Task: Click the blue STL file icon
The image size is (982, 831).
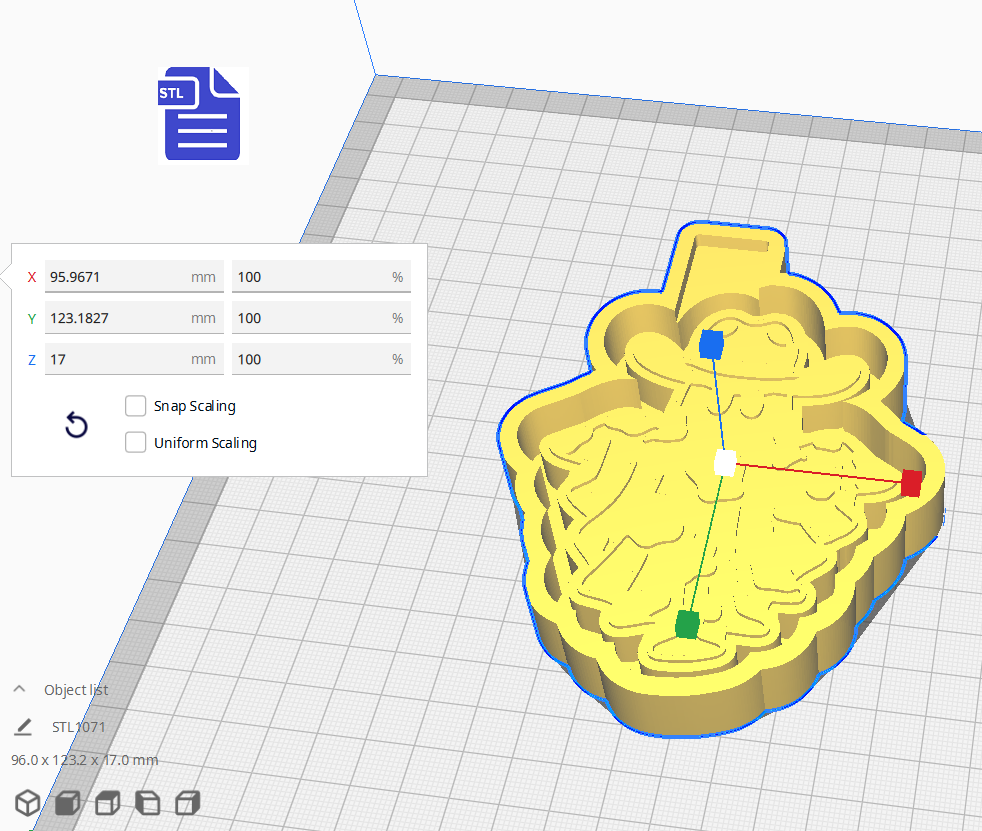Action: 201,113
